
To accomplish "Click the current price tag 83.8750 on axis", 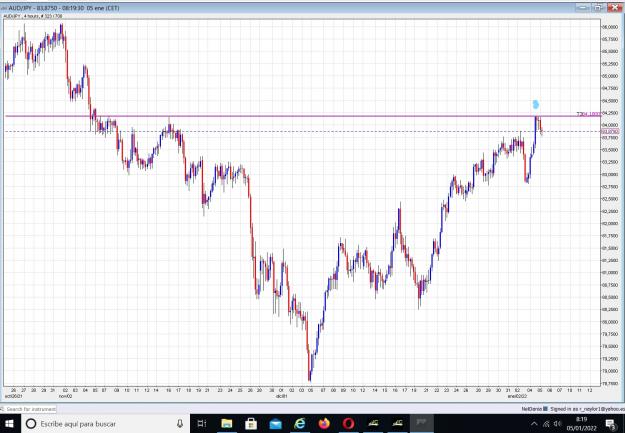I will point(610,131).
